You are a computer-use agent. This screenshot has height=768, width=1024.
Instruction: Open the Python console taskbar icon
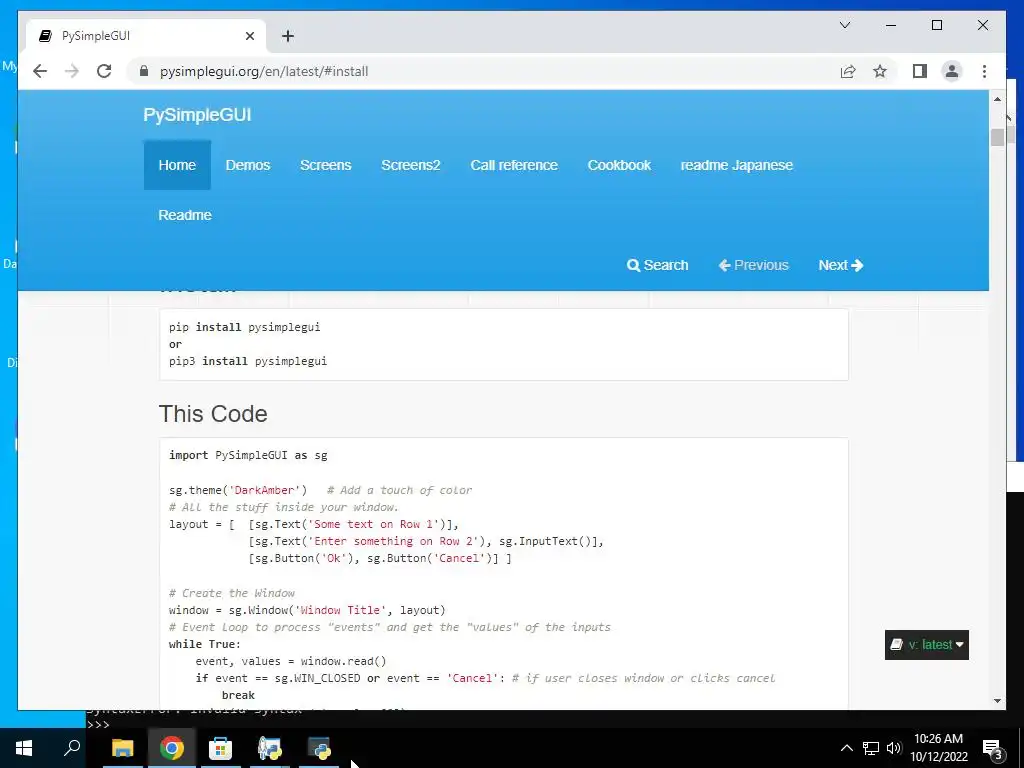[x=319, y=748]
